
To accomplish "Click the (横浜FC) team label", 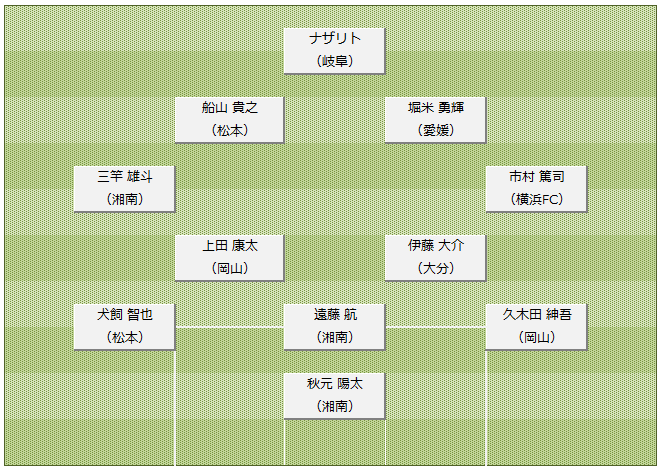I will (537, 199).
